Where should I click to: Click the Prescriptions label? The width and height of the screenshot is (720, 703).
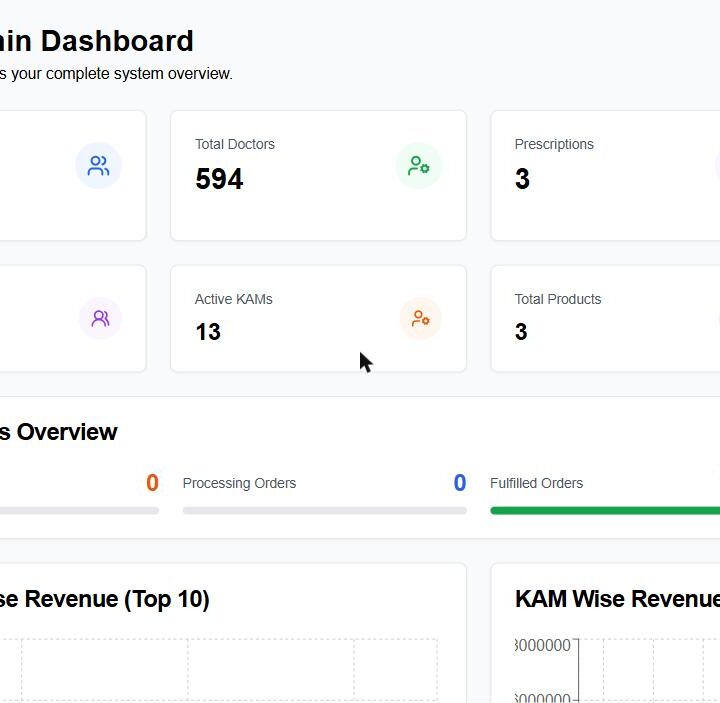point(554,144)
